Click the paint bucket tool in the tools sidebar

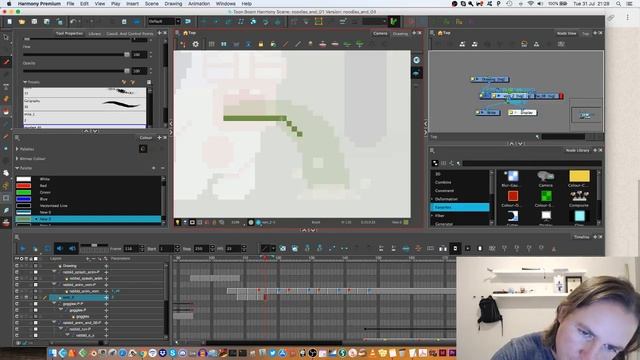(x=6, y=111)
